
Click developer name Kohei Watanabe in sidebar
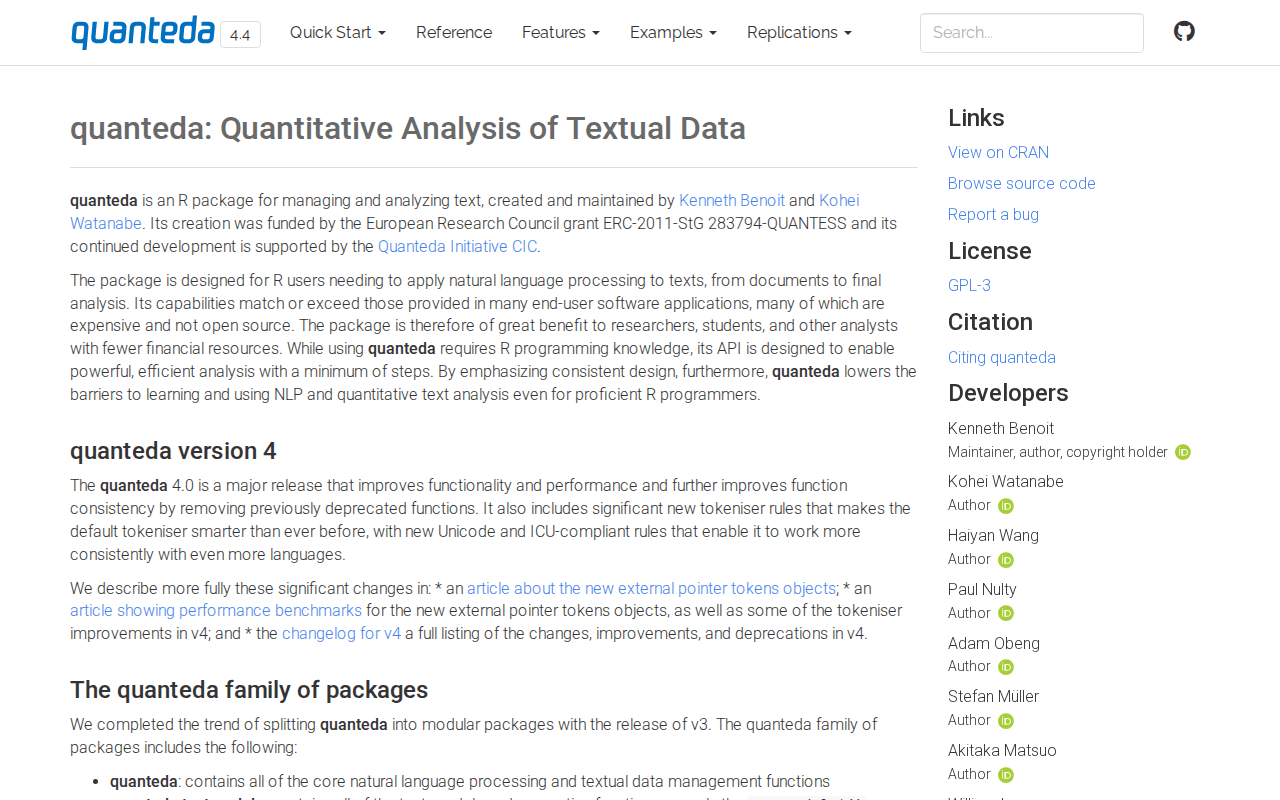[x=1006, y=481]
